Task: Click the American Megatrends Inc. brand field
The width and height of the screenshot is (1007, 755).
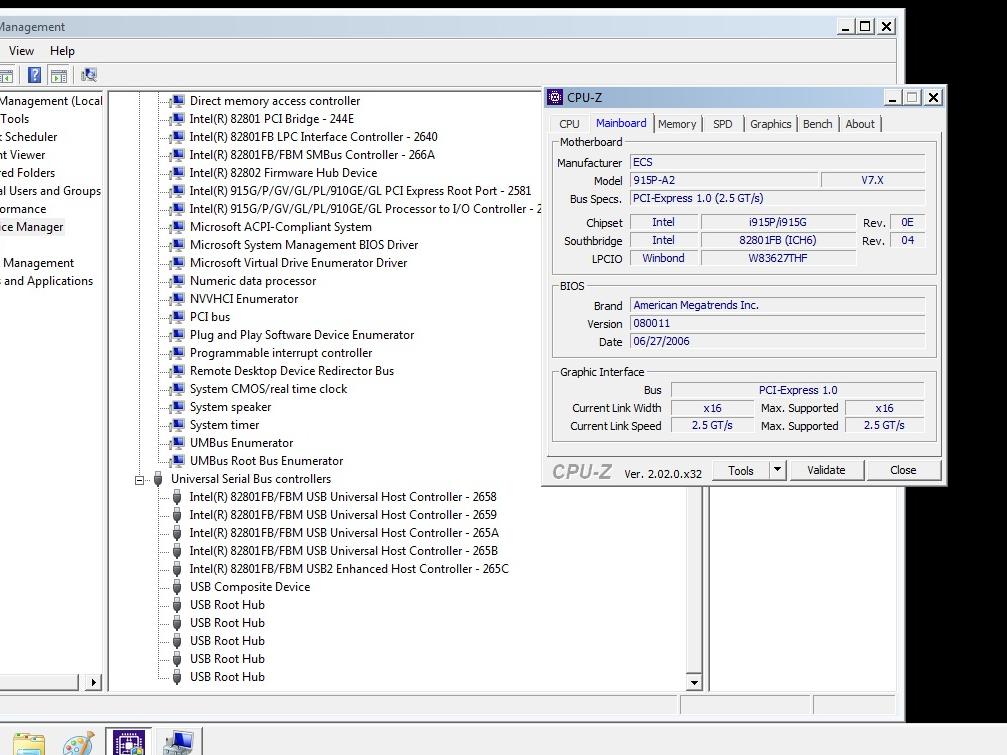Action: (777, 306)
